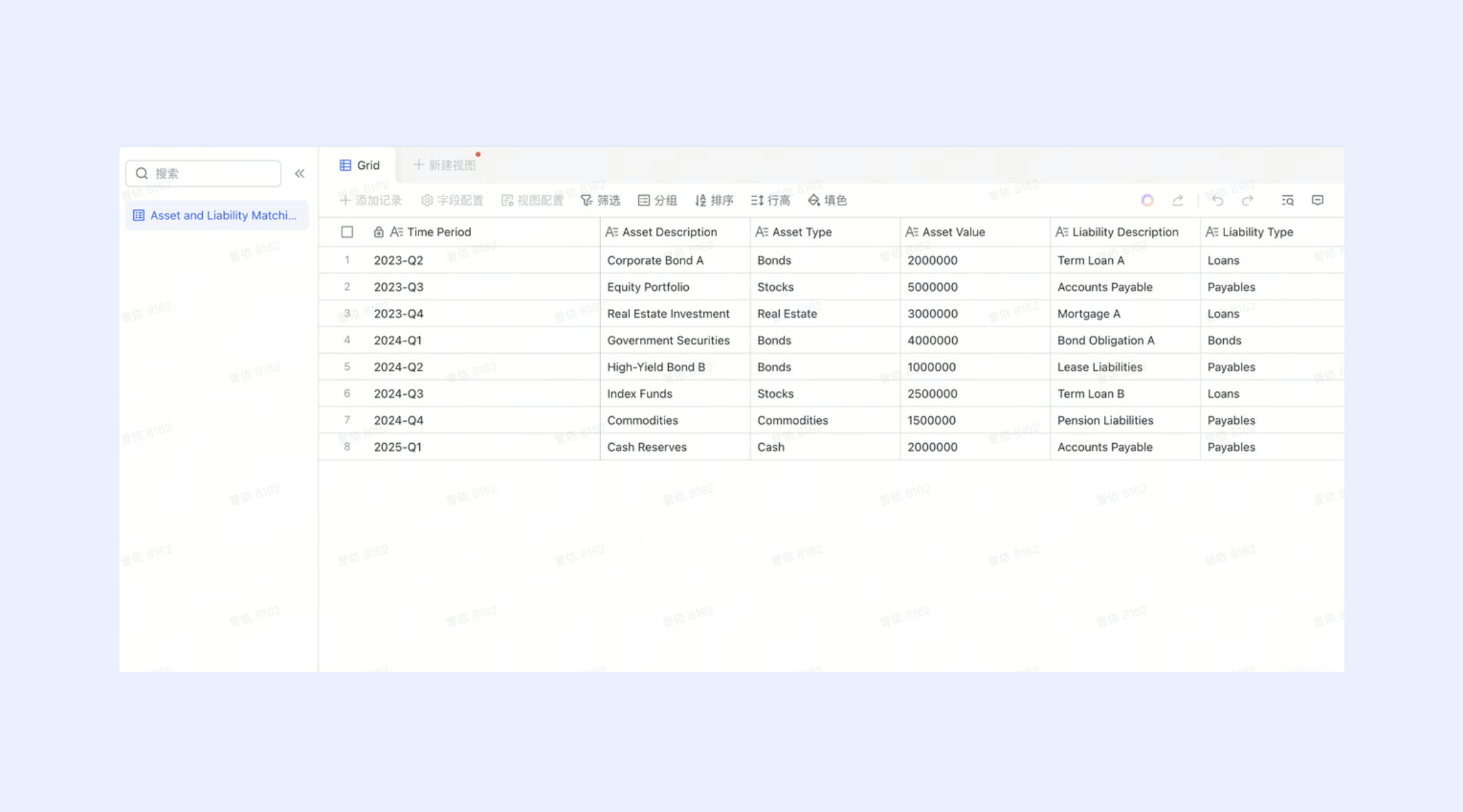Select the Corporate Bond A cell

675,261
